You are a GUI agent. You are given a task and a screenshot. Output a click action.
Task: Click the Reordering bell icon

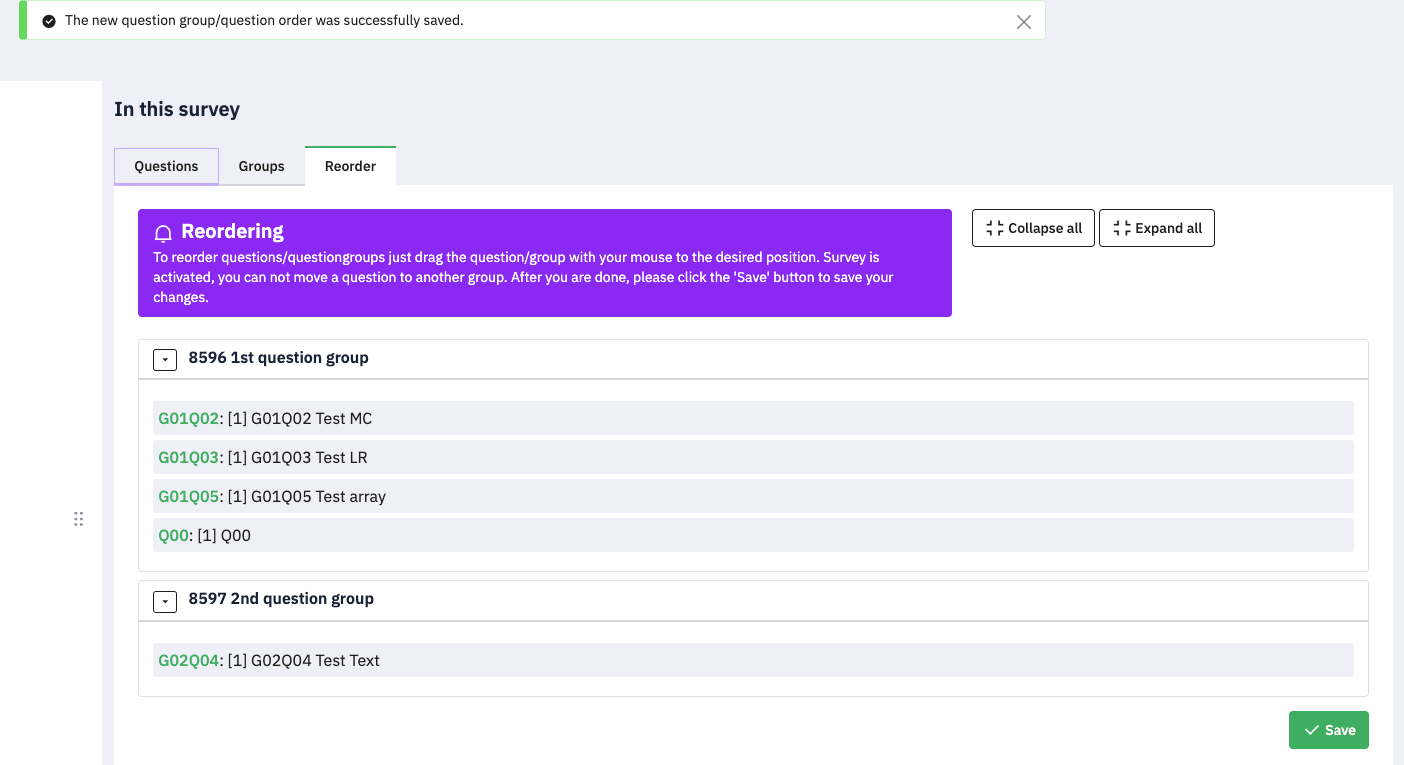point(163,233)
